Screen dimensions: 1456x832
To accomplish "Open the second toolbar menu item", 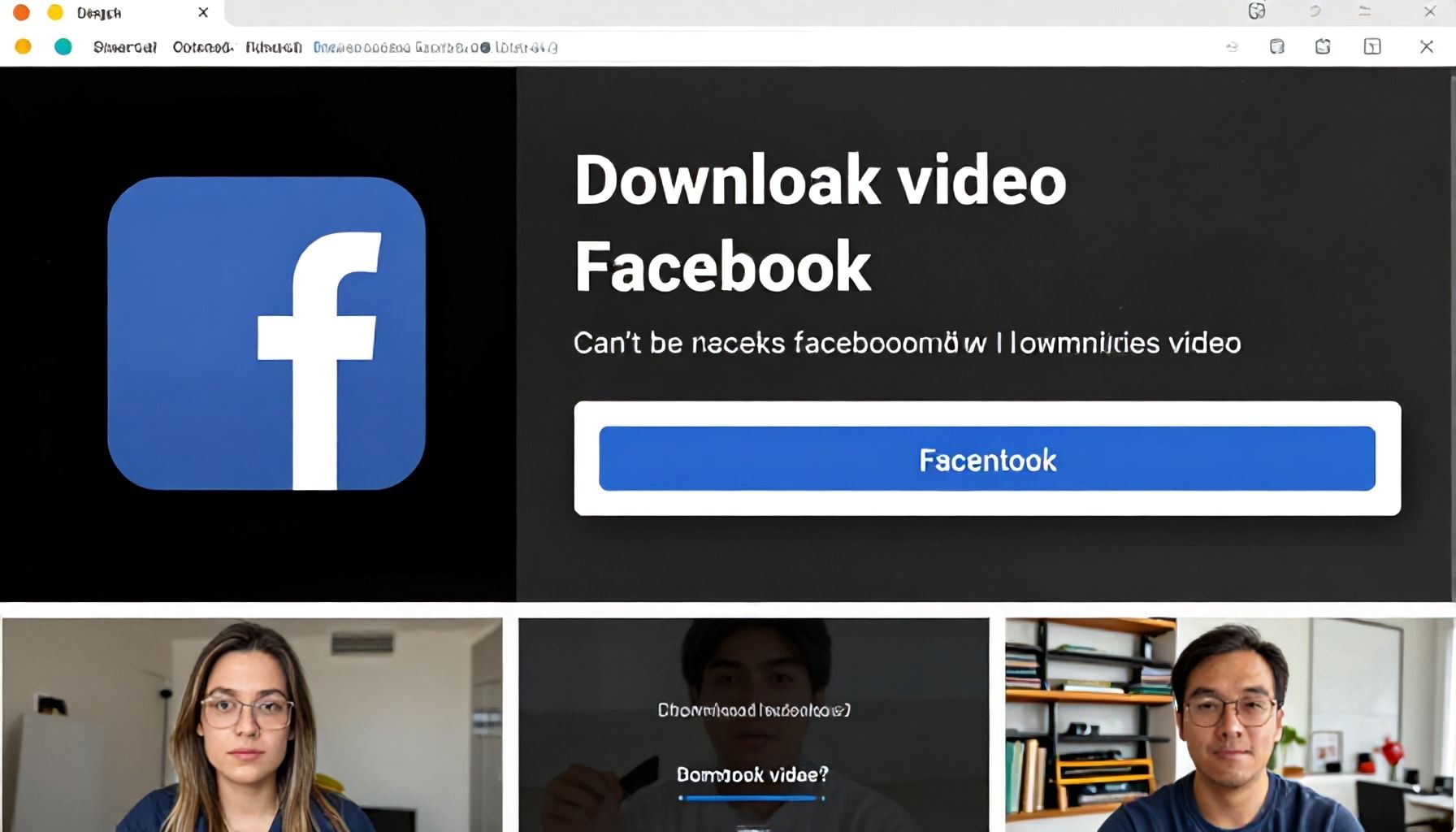I will tap(202, 47).
